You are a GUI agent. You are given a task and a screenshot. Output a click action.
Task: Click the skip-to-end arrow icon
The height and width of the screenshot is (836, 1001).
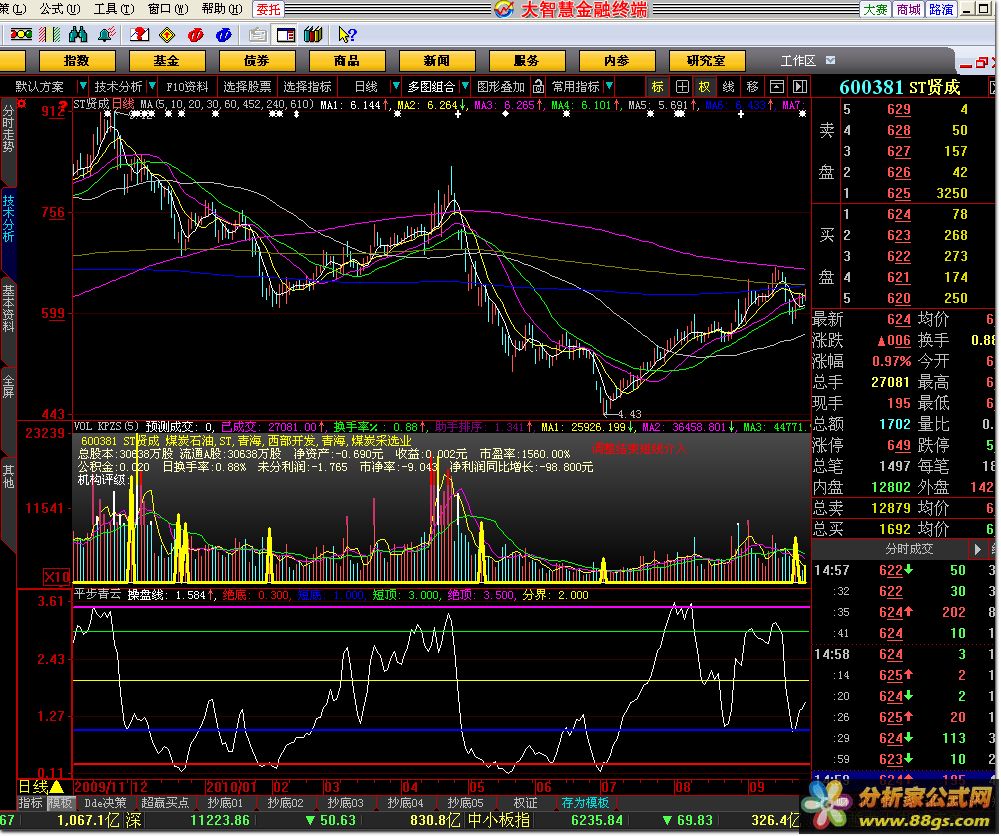[800, 86]
